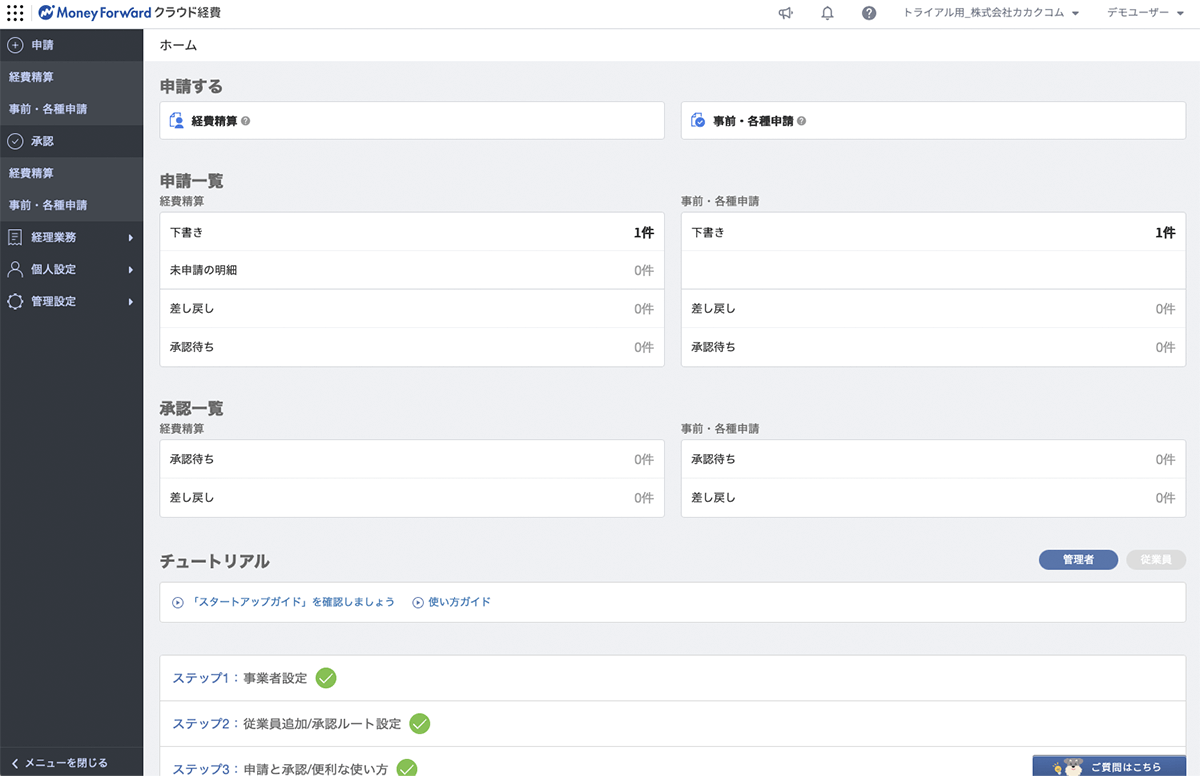This screenshot has width=1200, height=776.
Task: Open 経費精算 under 申請 in sidebar
Action: click(72, 77)
